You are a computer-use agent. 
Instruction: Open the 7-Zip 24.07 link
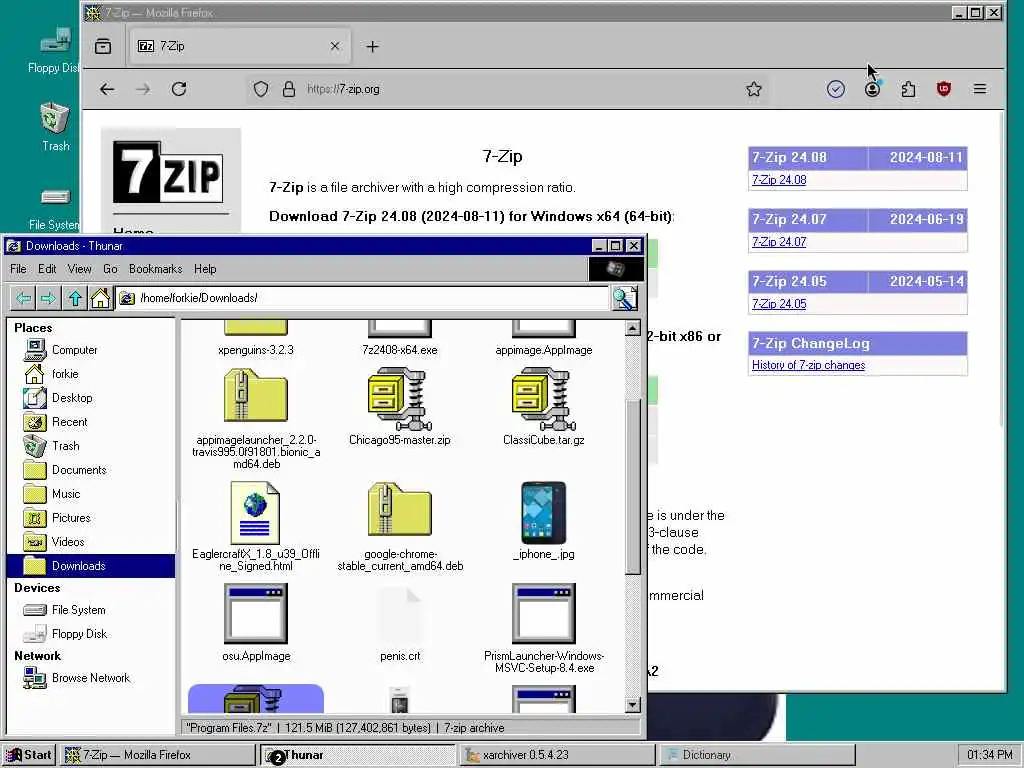(778, 242)
